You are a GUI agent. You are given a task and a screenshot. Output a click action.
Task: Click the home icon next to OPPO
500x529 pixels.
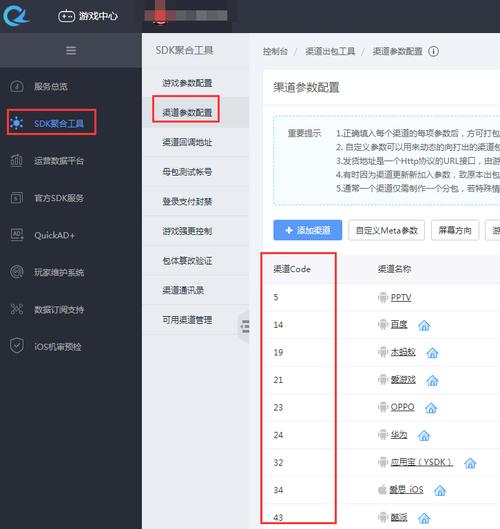pyautogui.click(x=431, y=408)
